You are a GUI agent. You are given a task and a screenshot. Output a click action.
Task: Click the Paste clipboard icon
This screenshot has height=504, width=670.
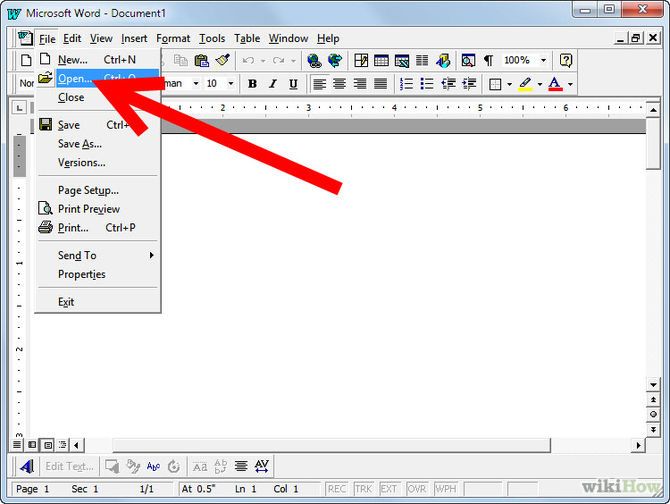[x=201, y=60]
